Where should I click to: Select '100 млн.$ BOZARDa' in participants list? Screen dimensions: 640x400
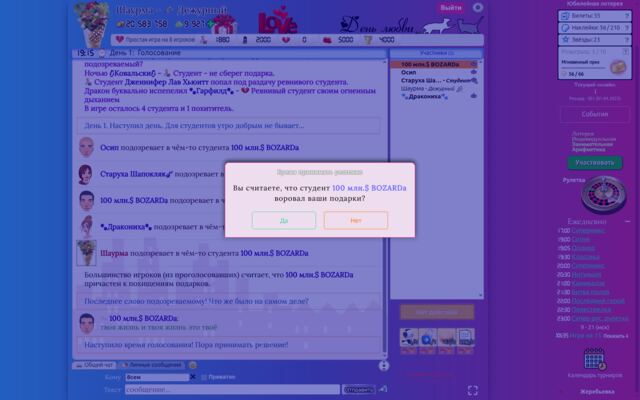coord(430,64)
